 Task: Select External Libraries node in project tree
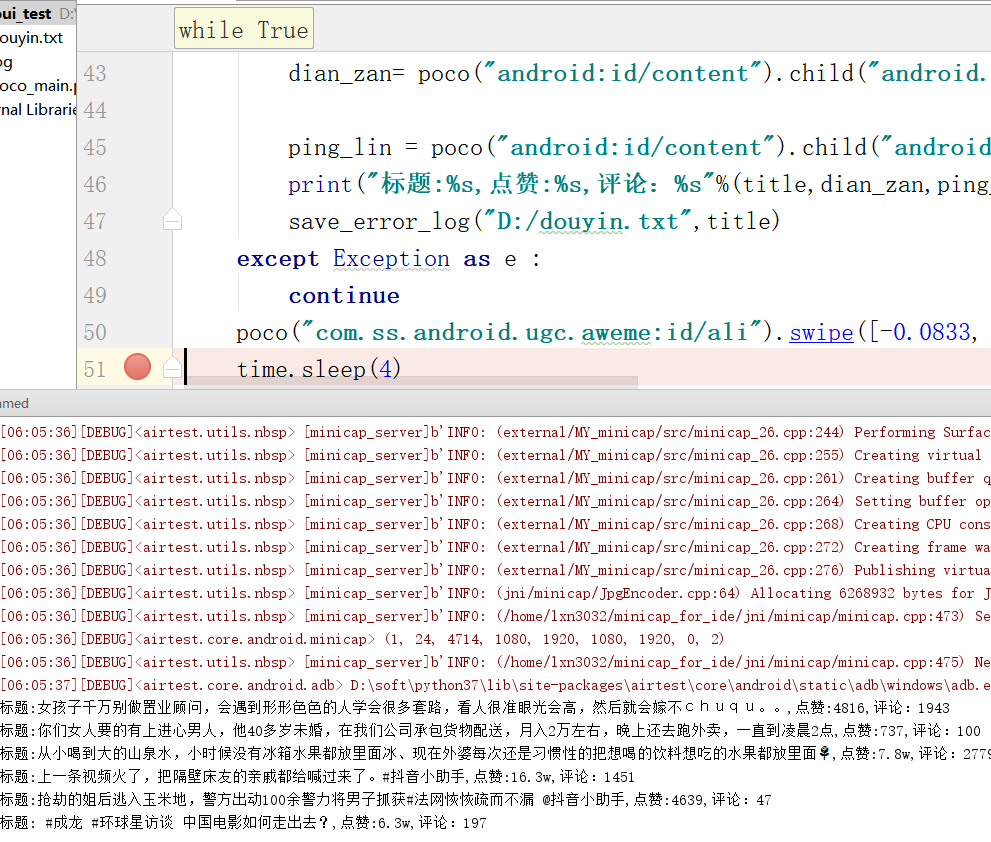coord(38,109)
